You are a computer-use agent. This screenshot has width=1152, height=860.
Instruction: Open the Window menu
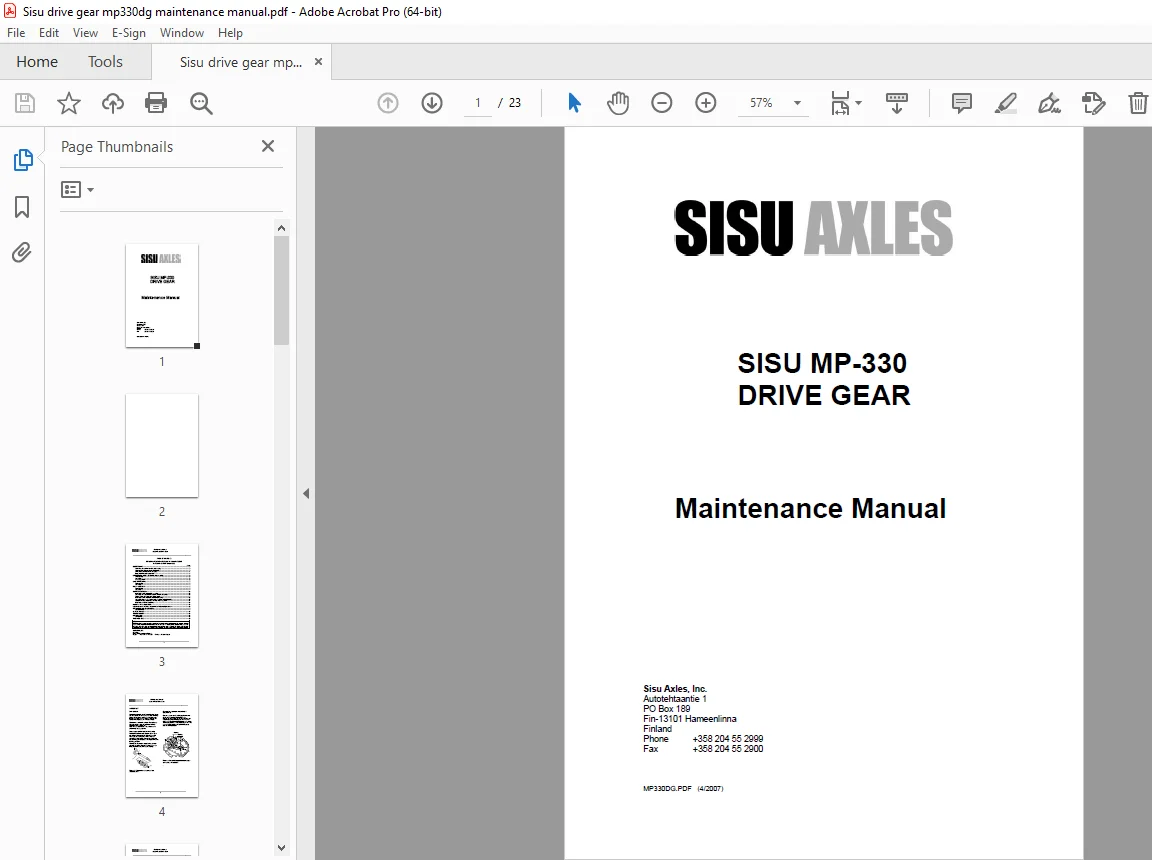coord(181,33)
